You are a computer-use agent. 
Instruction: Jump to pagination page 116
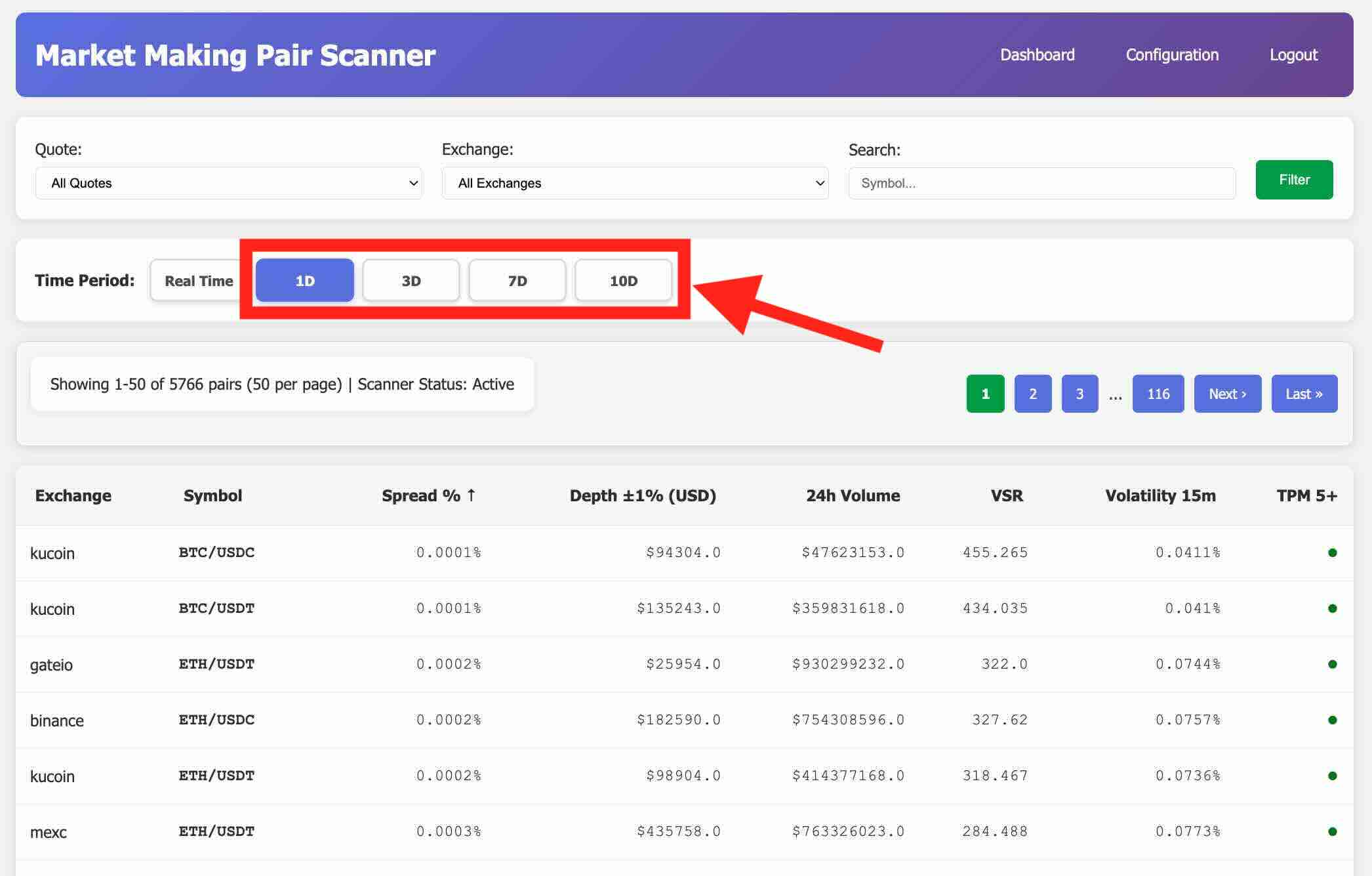click(1158, 394)
